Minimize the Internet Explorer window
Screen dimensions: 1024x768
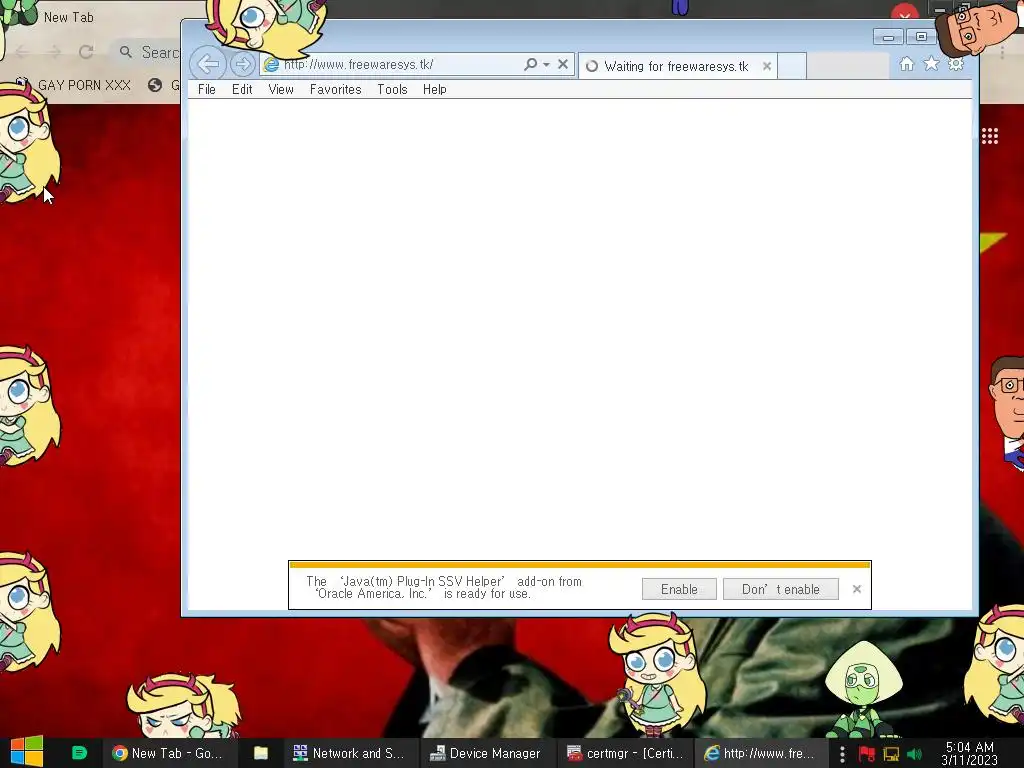888,37
